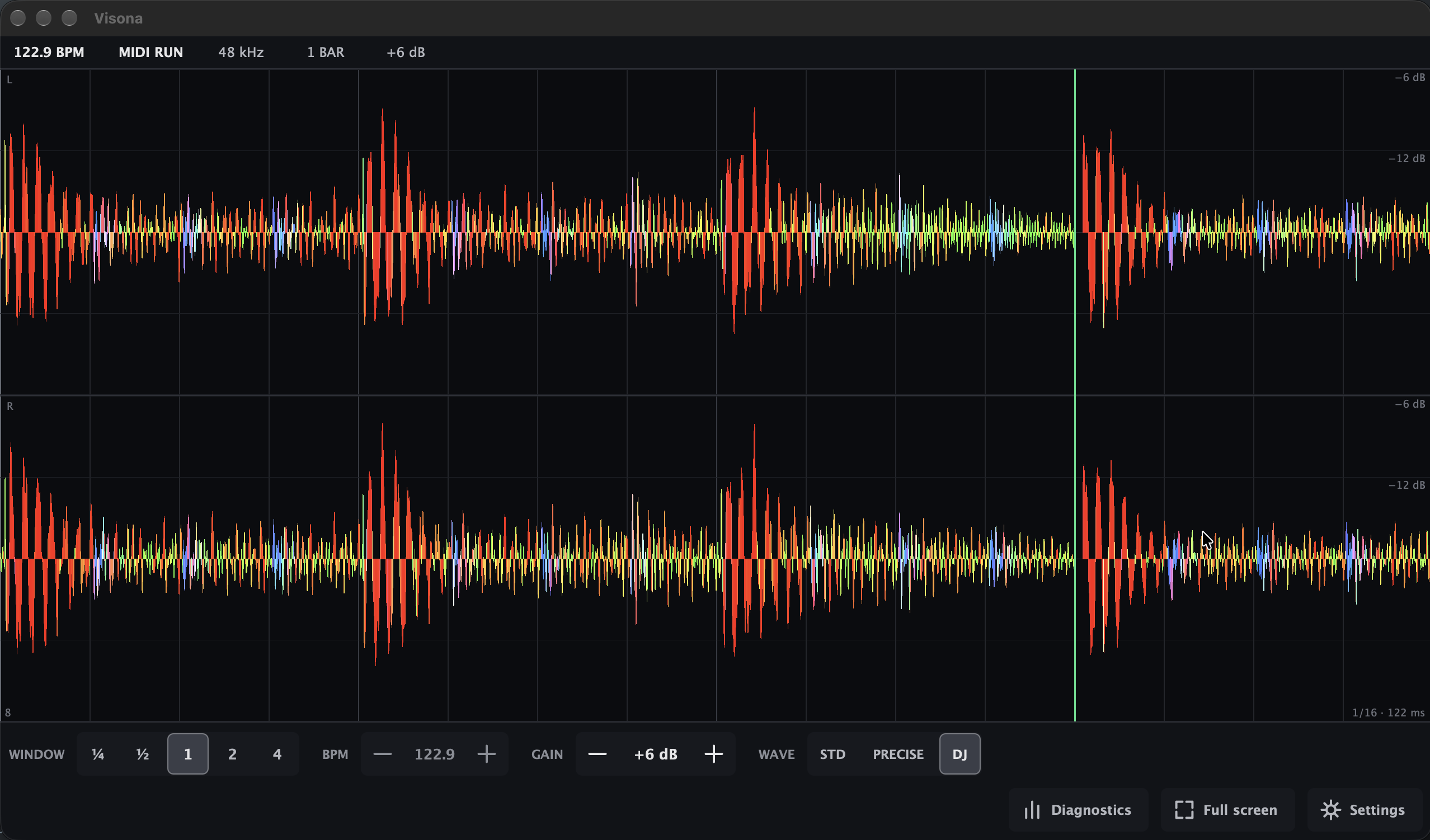Click the green playhead line in waveform
1430x840 pixels.
[1075, 395]
